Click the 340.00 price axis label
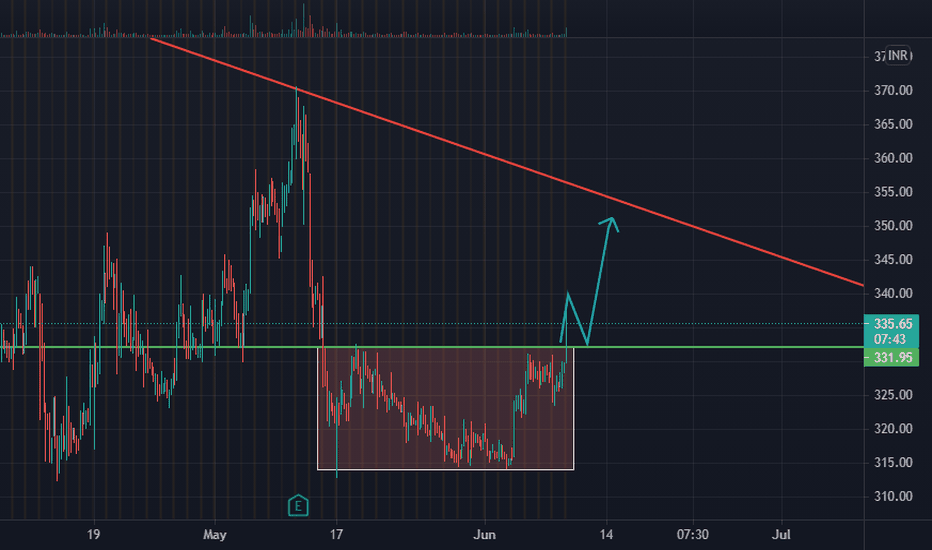 coord(893,293)
